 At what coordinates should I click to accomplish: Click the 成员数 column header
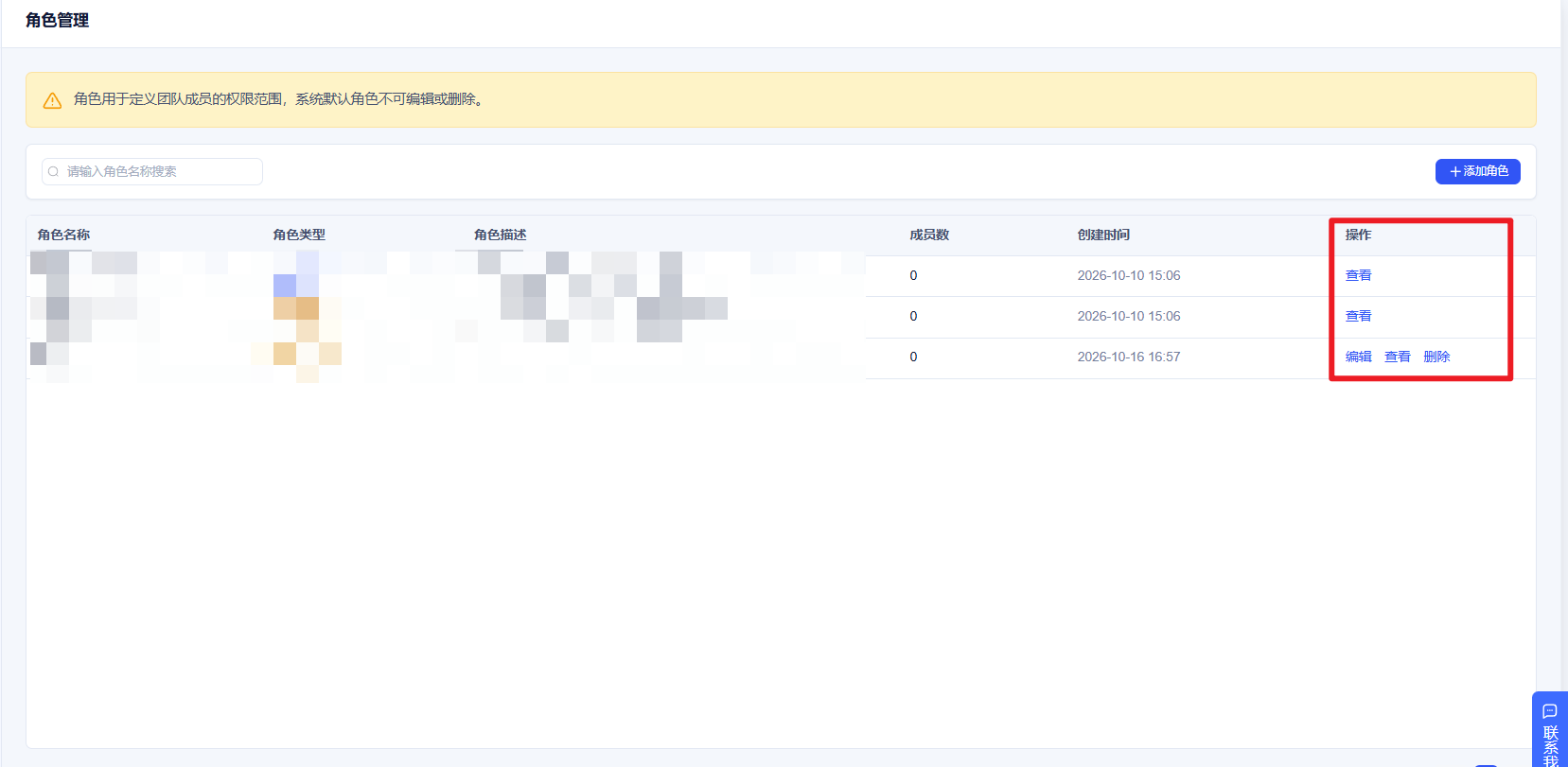[929, 235]
